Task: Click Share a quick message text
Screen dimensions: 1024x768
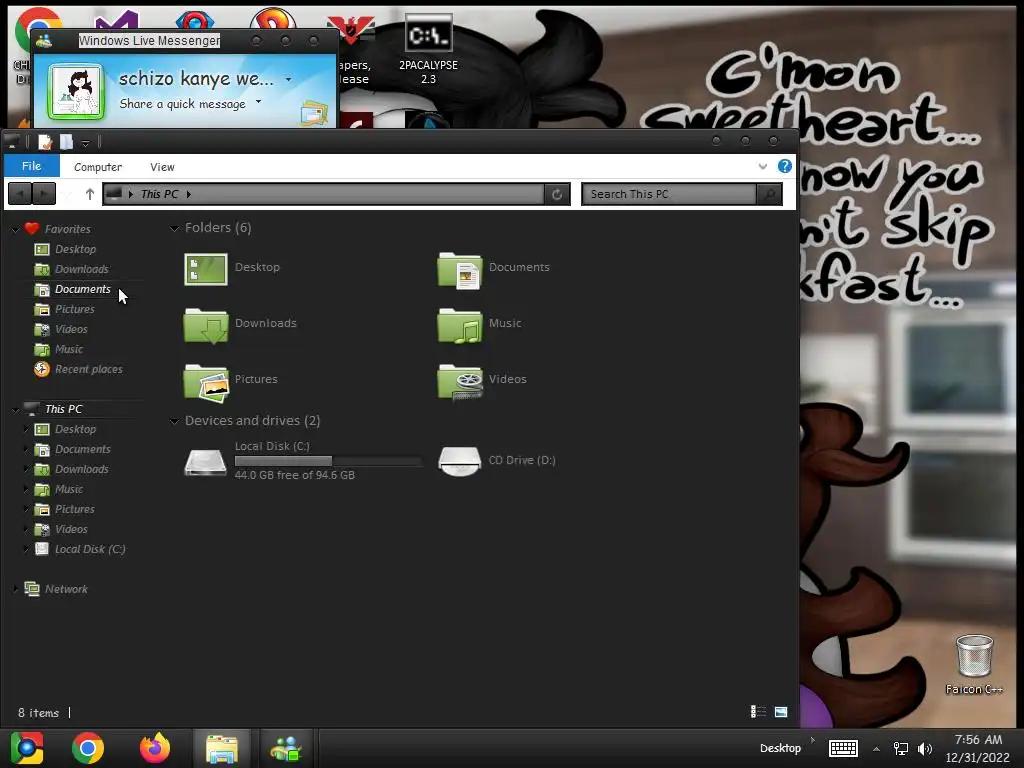Action: coord(182,104)
